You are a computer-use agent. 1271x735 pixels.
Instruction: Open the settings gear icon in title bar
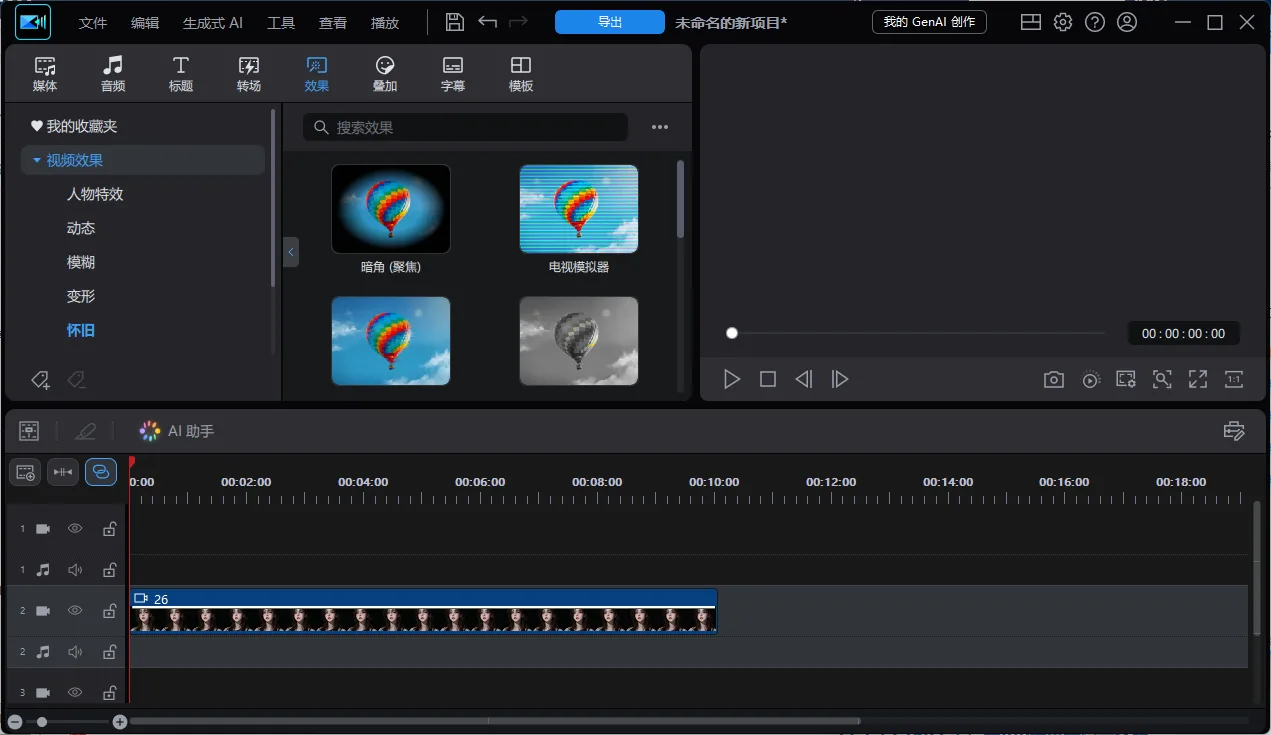pyautogui.click(x=1063, y=22)
